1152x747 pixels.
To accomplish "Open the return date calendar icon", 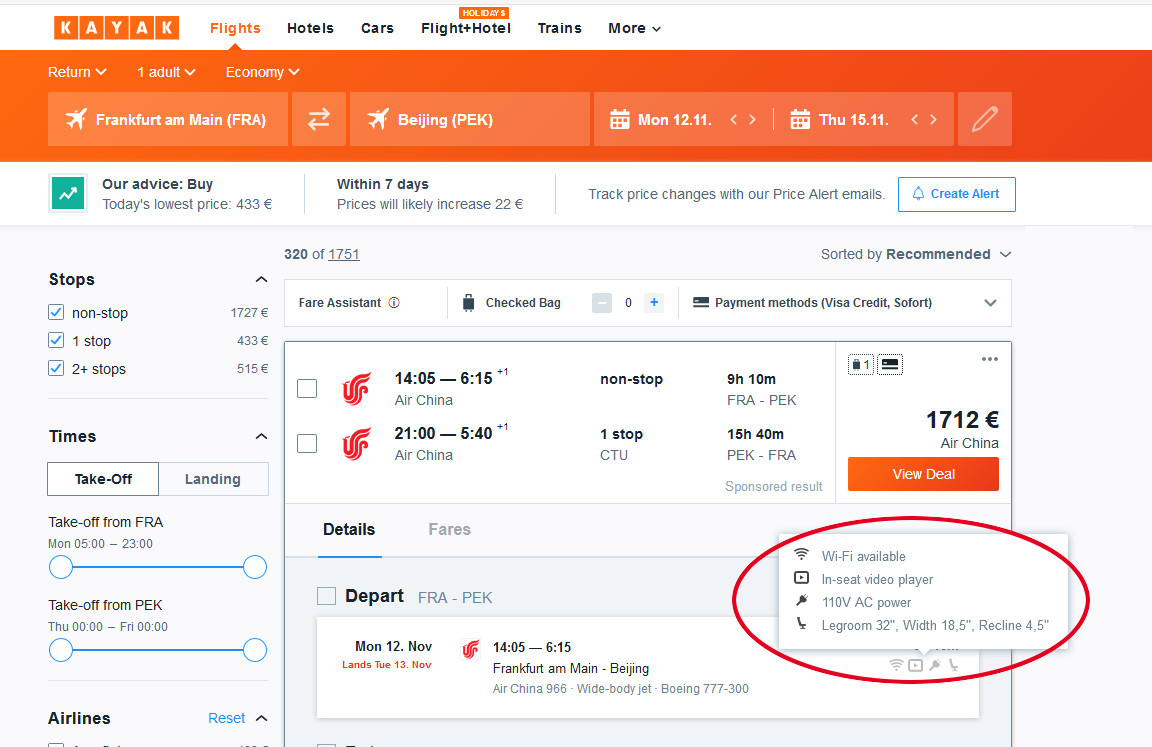I will 800,119.
